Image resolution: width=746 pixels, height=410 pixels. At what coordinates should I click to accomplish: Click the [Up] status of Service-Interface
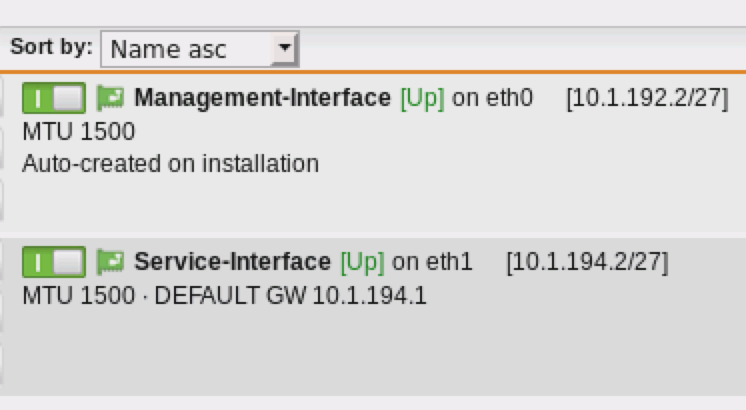click(x=363, y=262)
